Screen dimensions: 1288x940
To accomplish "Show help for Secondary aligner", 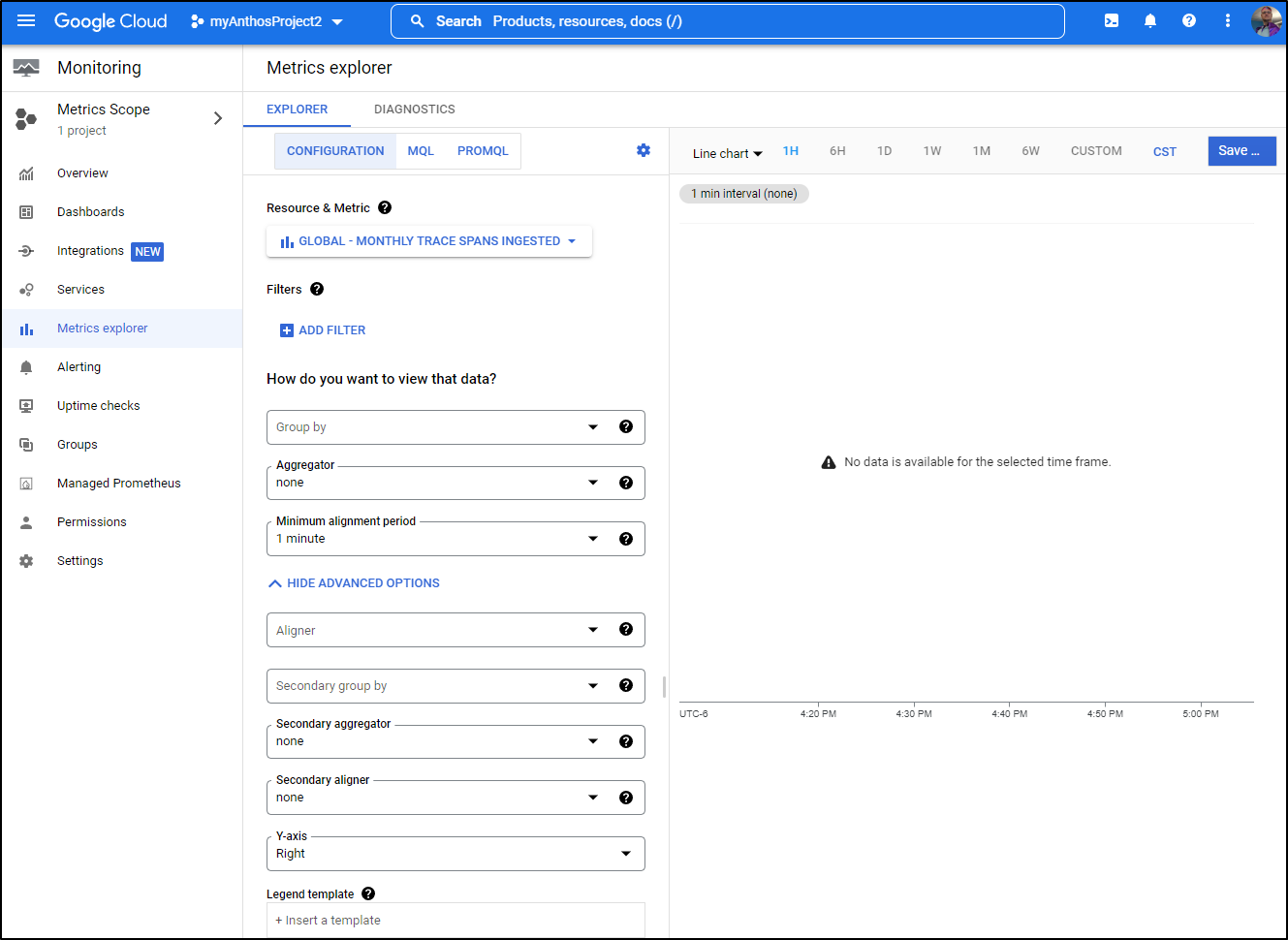I will point(626,798).
